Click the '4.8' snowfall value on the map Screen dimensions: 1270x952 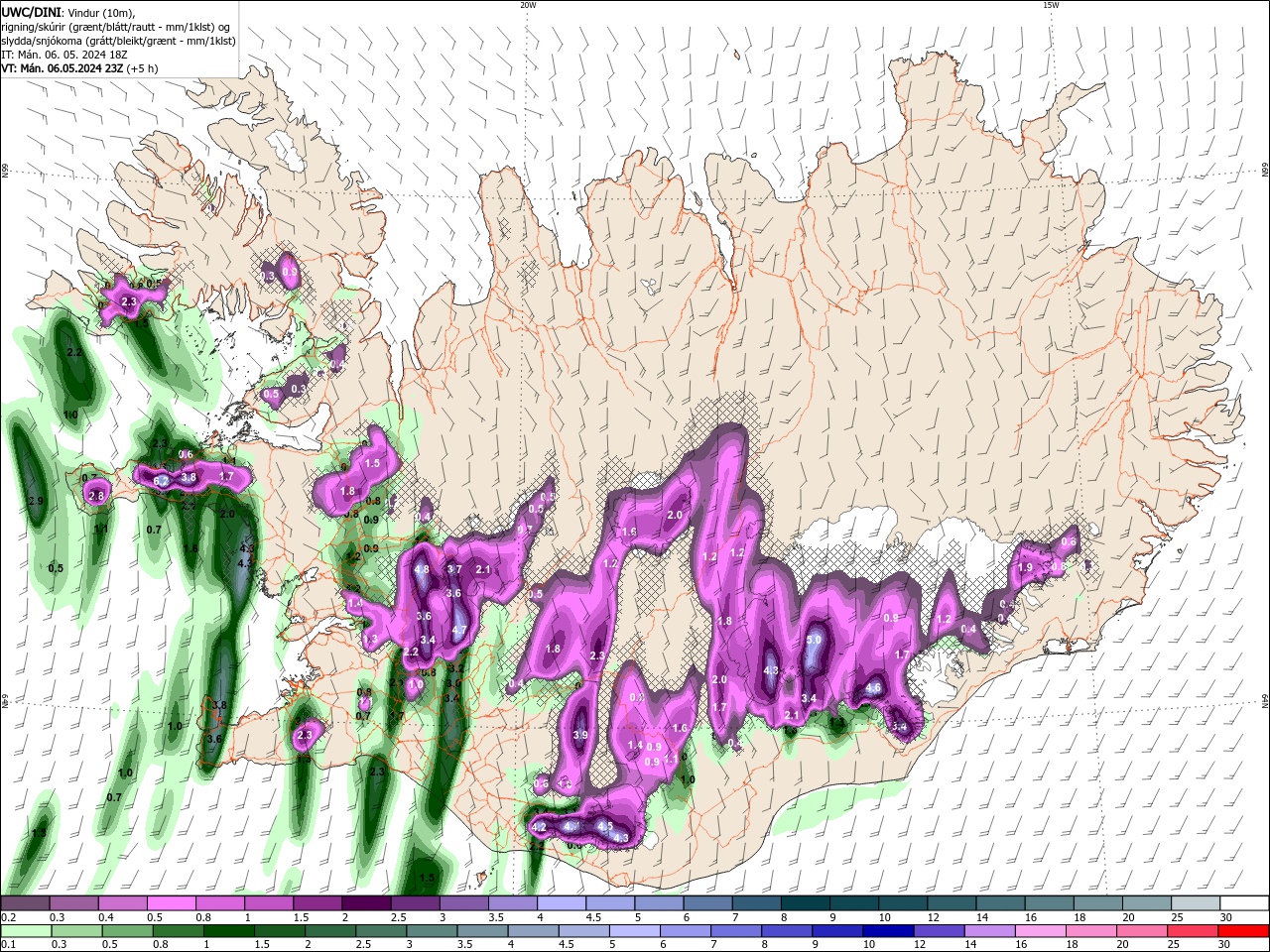[422, 569]
